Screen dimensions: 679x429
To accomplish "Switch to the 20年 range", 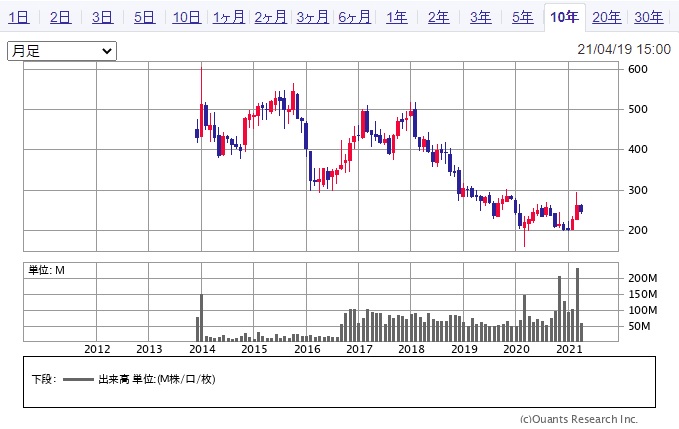I will pyautogui.click(x=607, y=17).
